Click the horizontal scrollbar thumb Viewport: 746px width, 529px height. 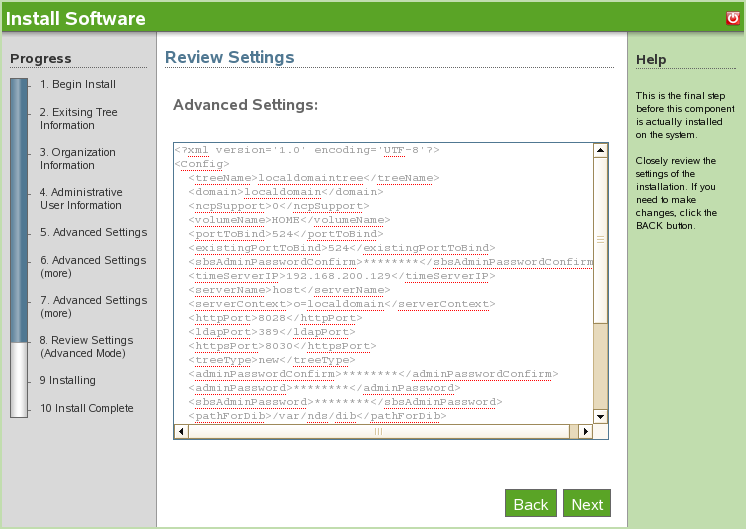tap(379, 431)
